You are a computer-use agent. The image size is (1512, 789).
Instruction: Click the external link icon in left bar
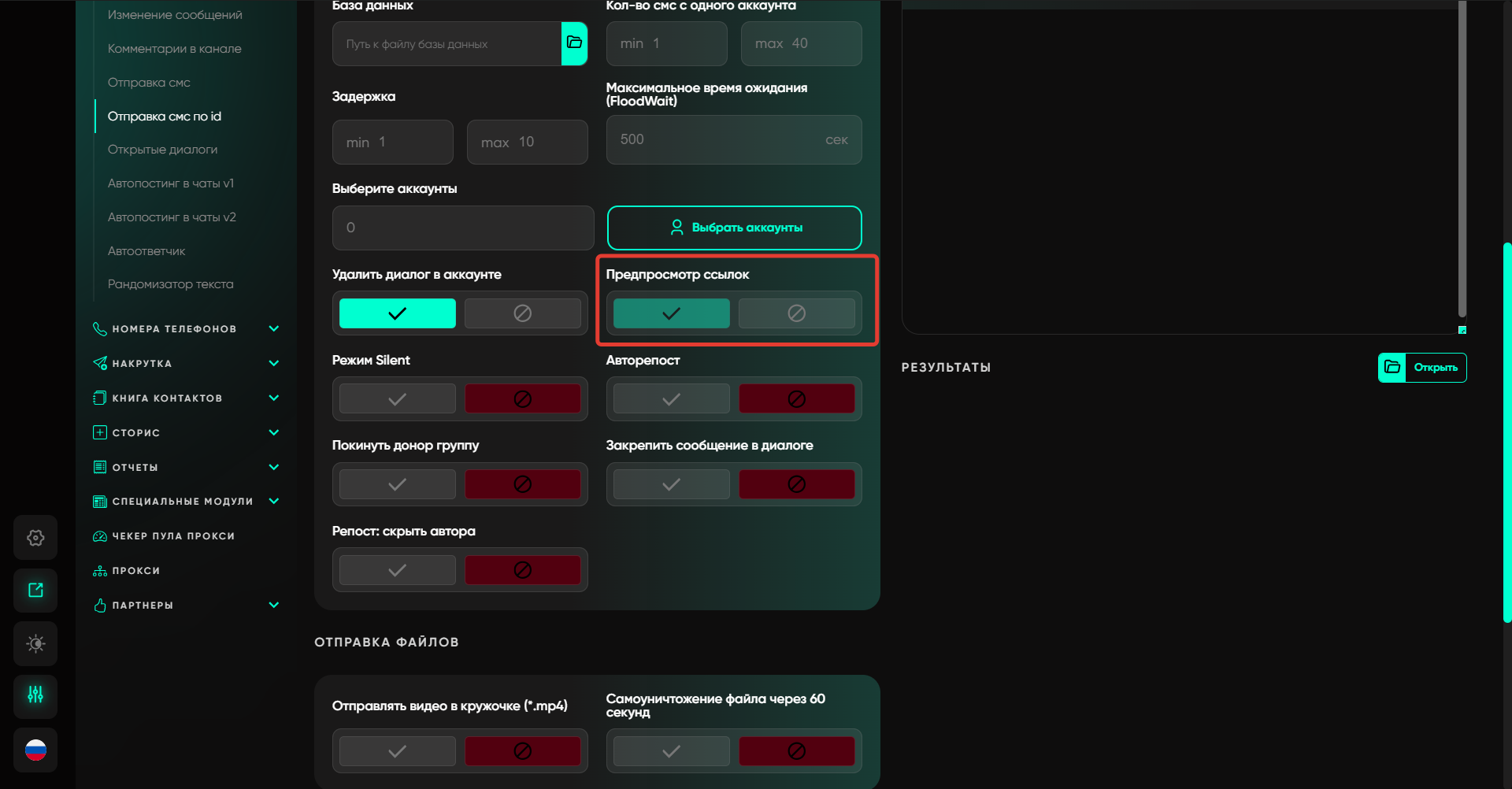tap(35, 591)
